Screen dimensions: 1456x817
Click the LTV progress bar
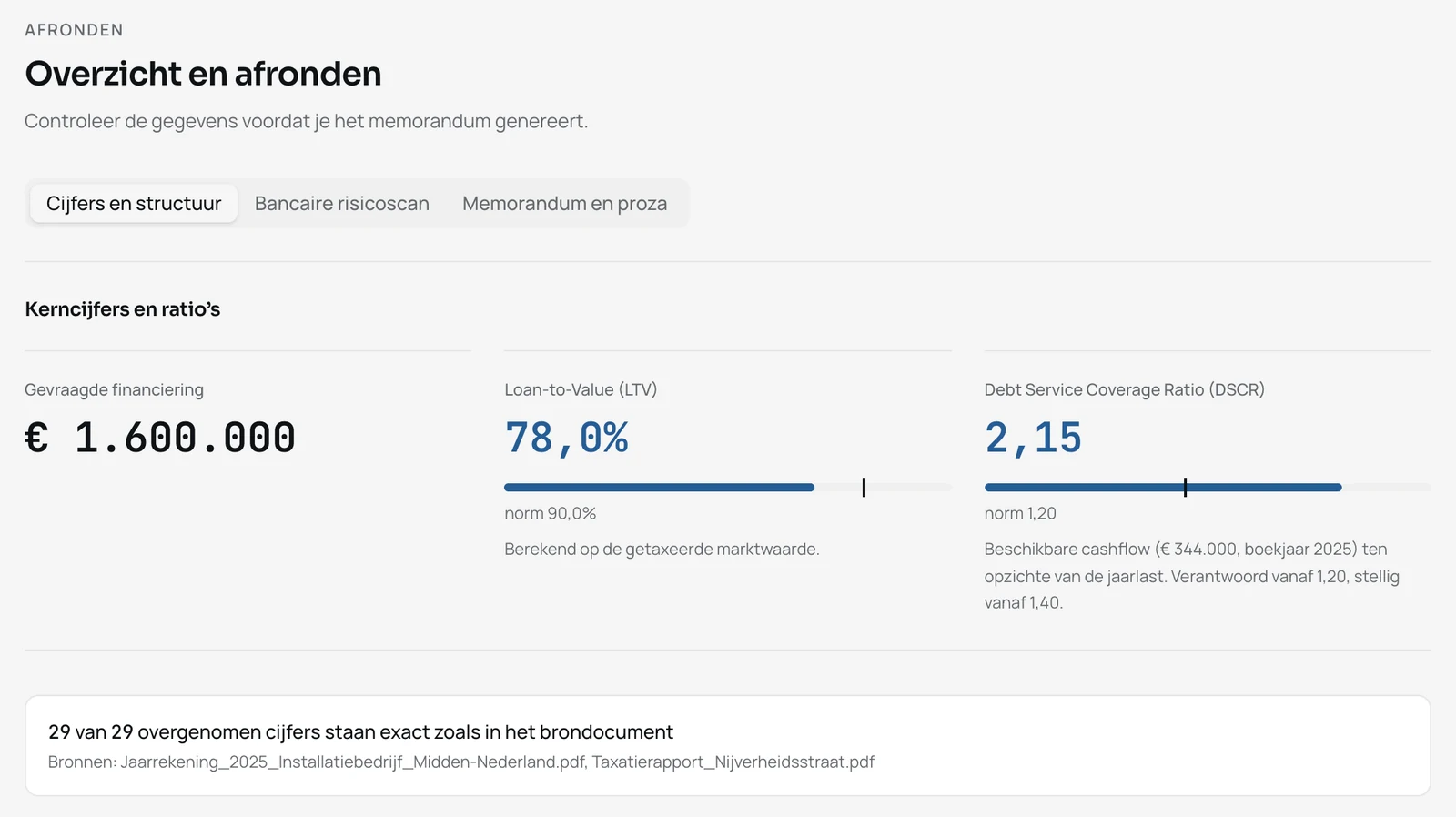click(x=728, y=488)
